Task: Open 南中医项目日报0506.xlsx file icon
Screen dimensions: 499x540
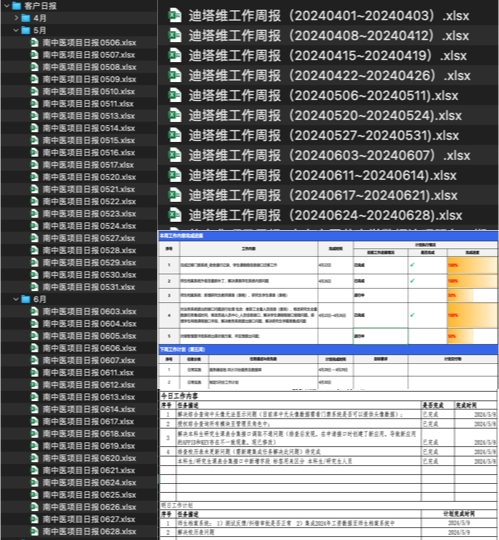Action: 34,43
